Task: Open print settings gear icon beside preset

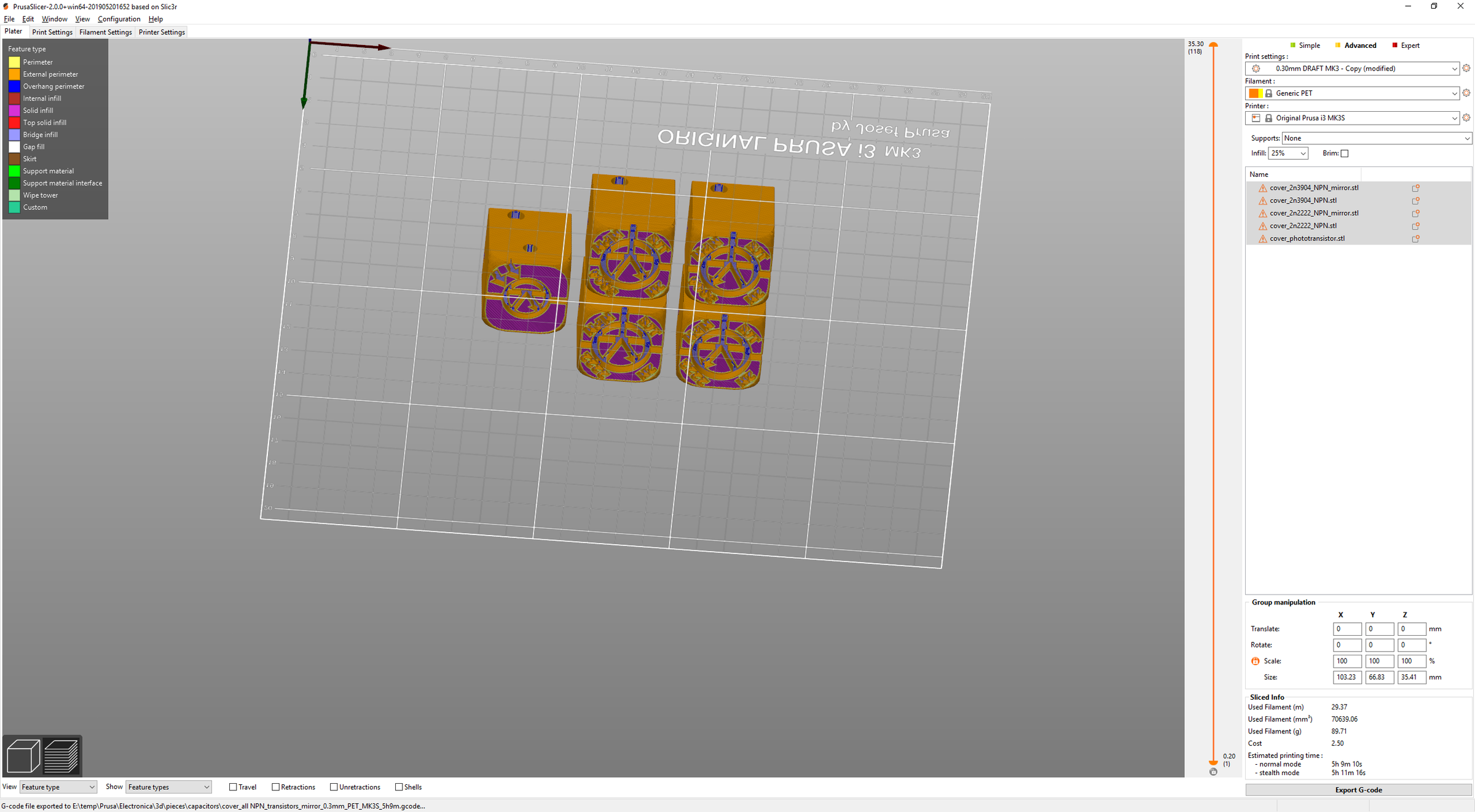Action: (x=1466, y=68)
